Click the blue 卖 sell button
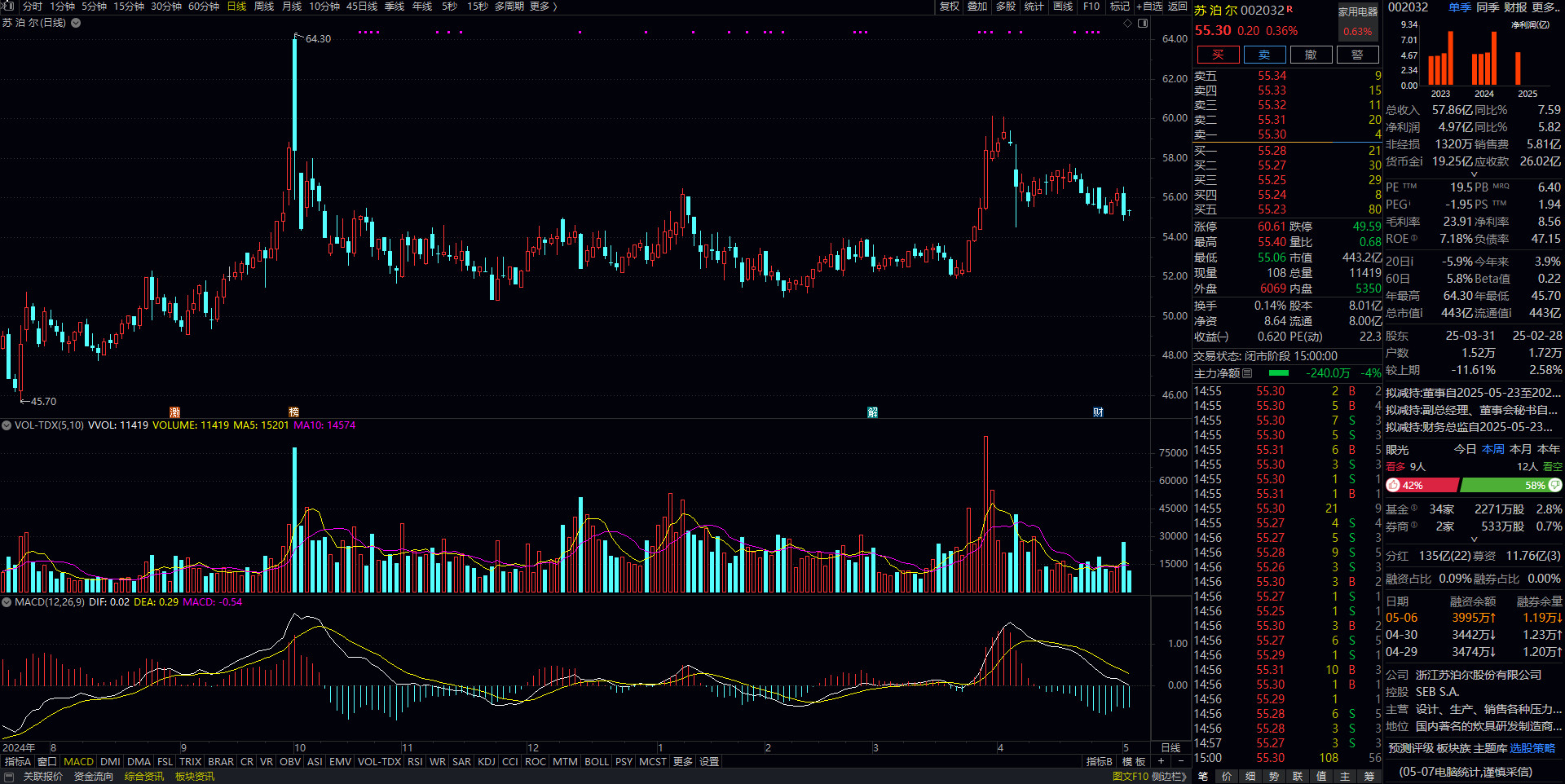The image size is (1565, 784). (1264, 55)
